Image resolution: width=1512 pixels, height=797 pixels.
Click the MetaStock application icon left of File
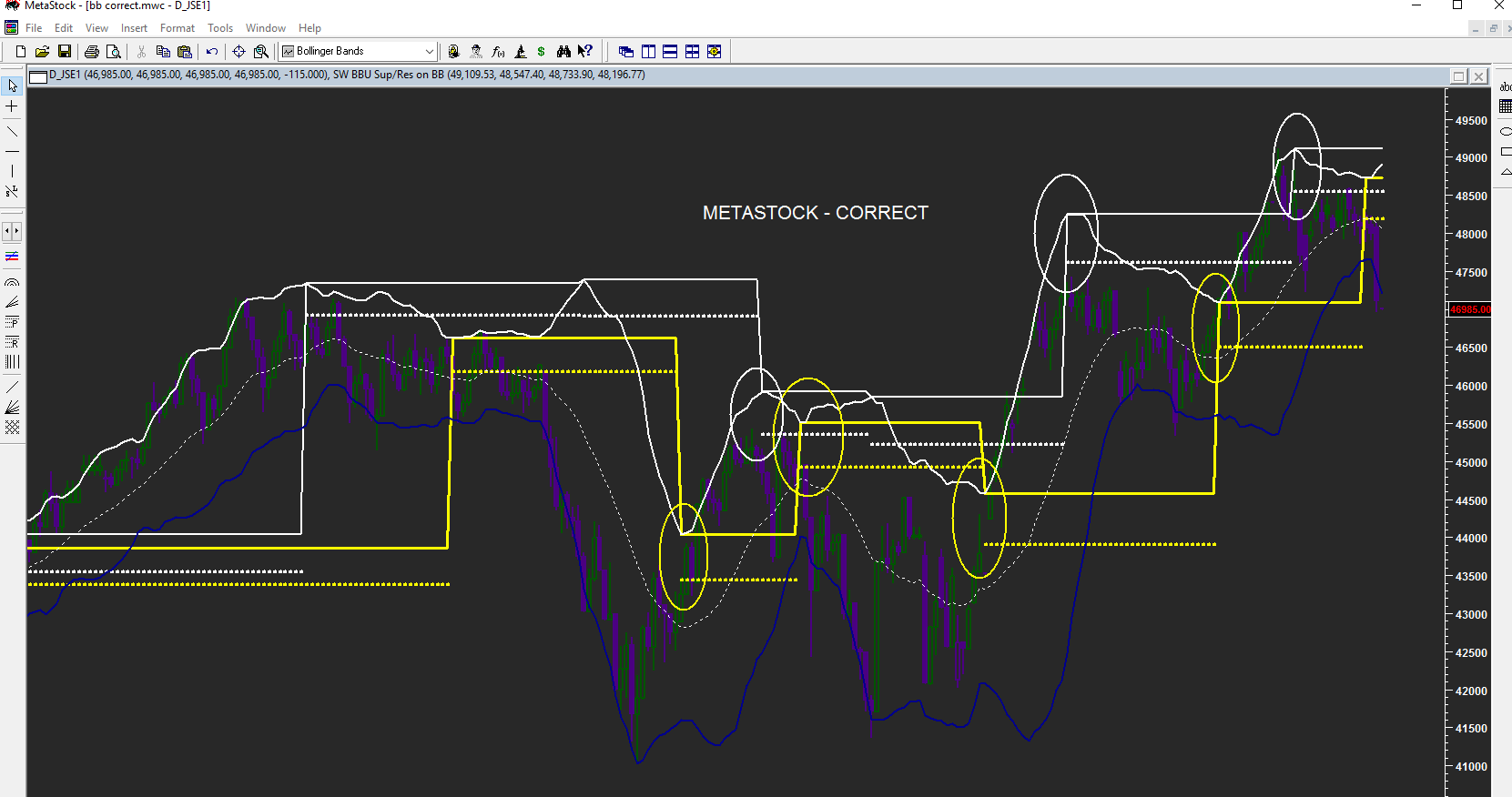point(12,28)
